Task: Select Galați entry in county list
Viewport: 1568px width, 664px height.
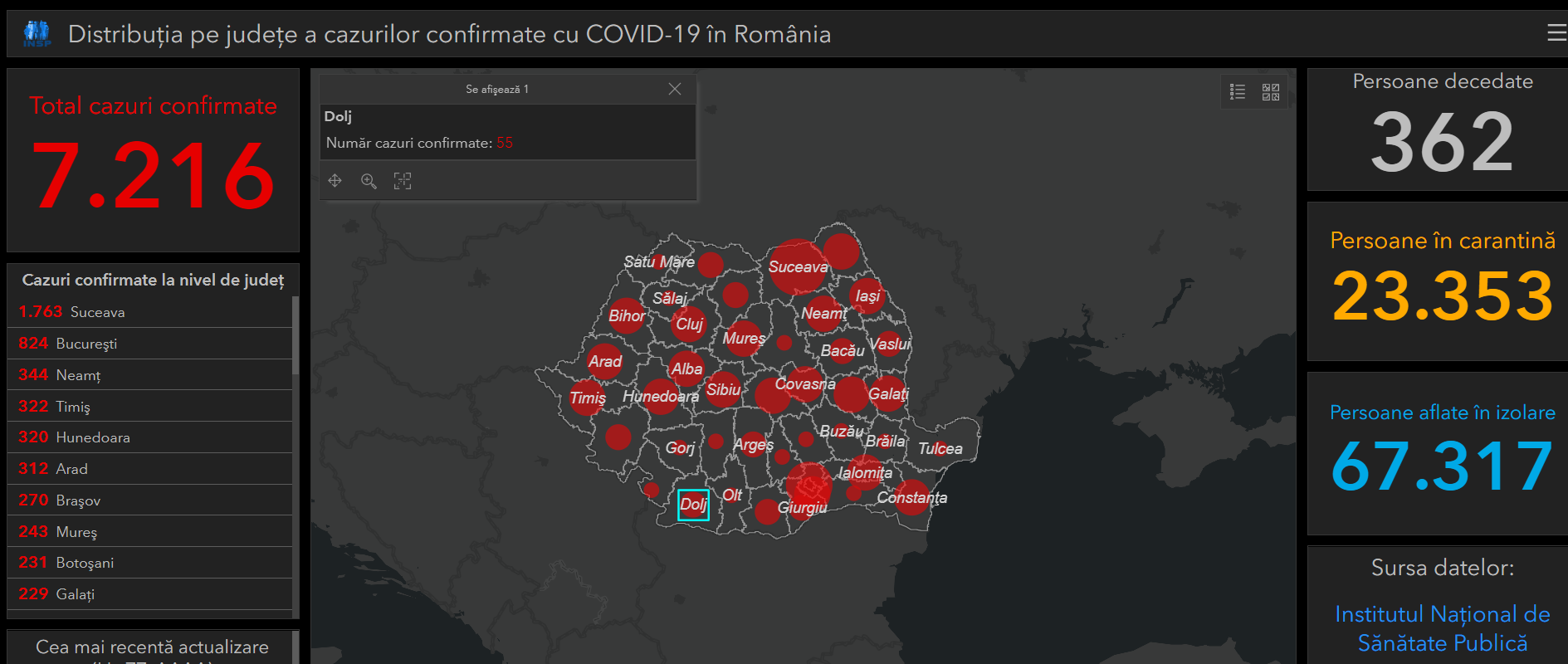Action: pos(149,594)
